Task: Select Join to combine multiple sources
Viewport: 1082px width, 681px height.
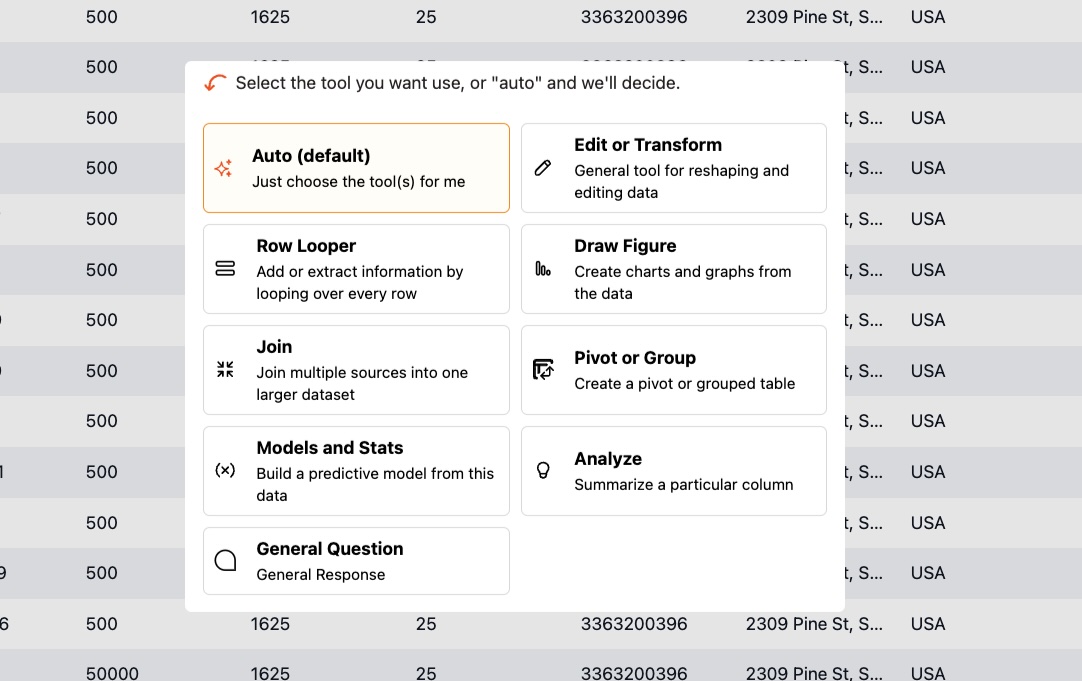Action: (356, 370)
